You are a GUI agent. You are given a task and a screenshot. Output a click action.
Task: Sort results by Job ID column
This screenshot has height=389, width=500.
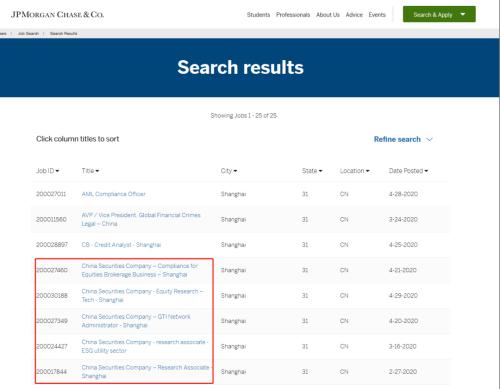47,171
